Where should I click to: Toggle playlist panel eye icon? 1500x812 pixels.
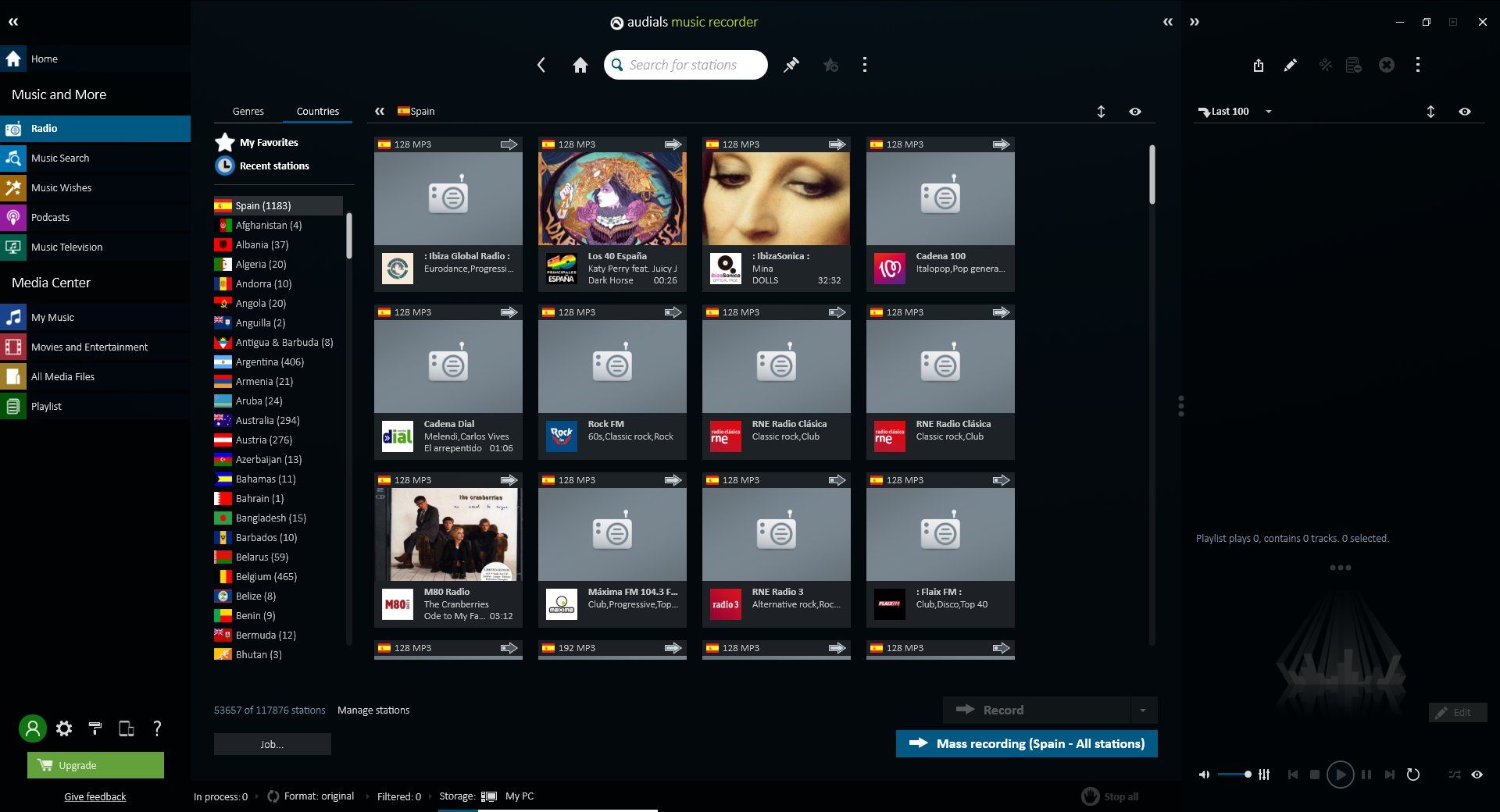1465,112
